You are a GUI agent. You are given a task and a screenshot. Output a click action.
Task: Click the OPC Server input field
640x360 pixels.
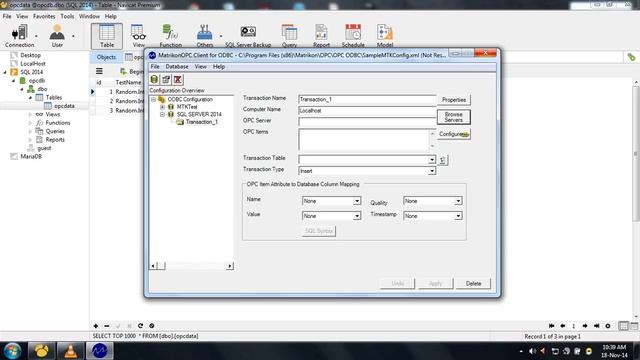click(367, 122)
